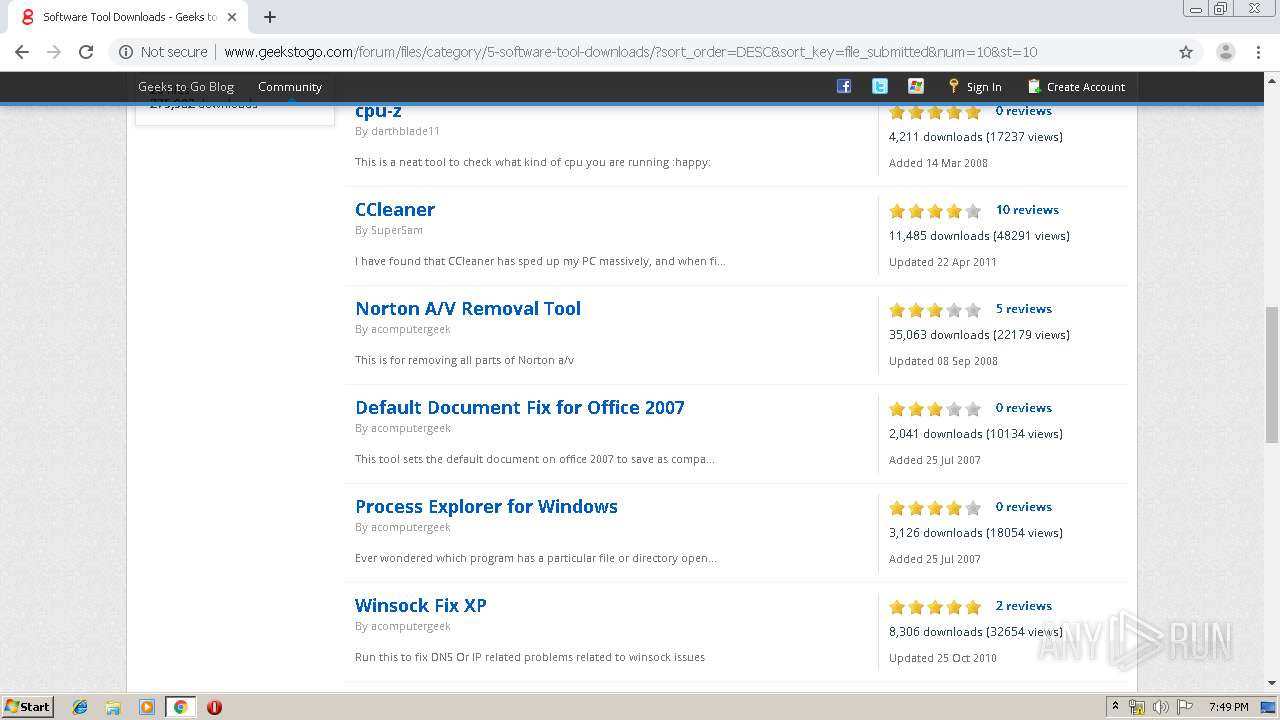This screenshot has height=720, width=1280.
Task: Open Winsock Fix XP listing
Action: click(421, 605)
